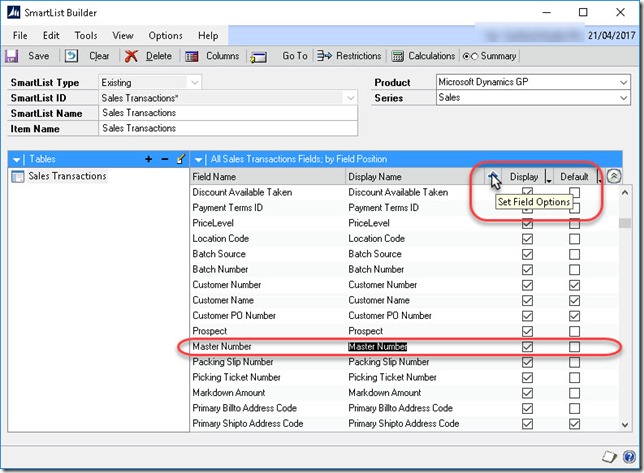Click the Primary Billto Address Code field name
This screenshot has height=473, width=644.
(x=244, y=408)
